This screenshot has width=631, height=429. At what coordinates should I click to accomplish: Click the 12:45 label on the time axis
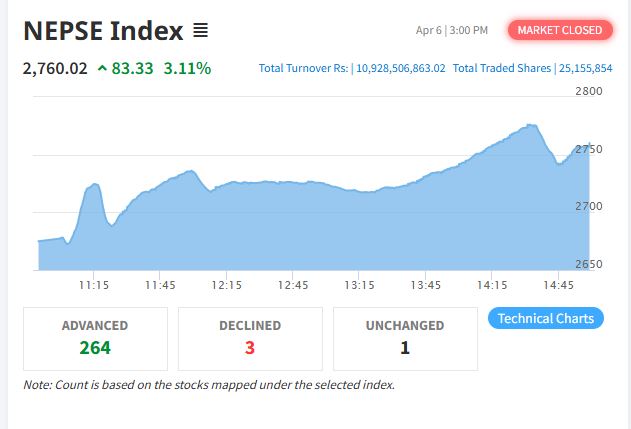[x=292, y=284]
